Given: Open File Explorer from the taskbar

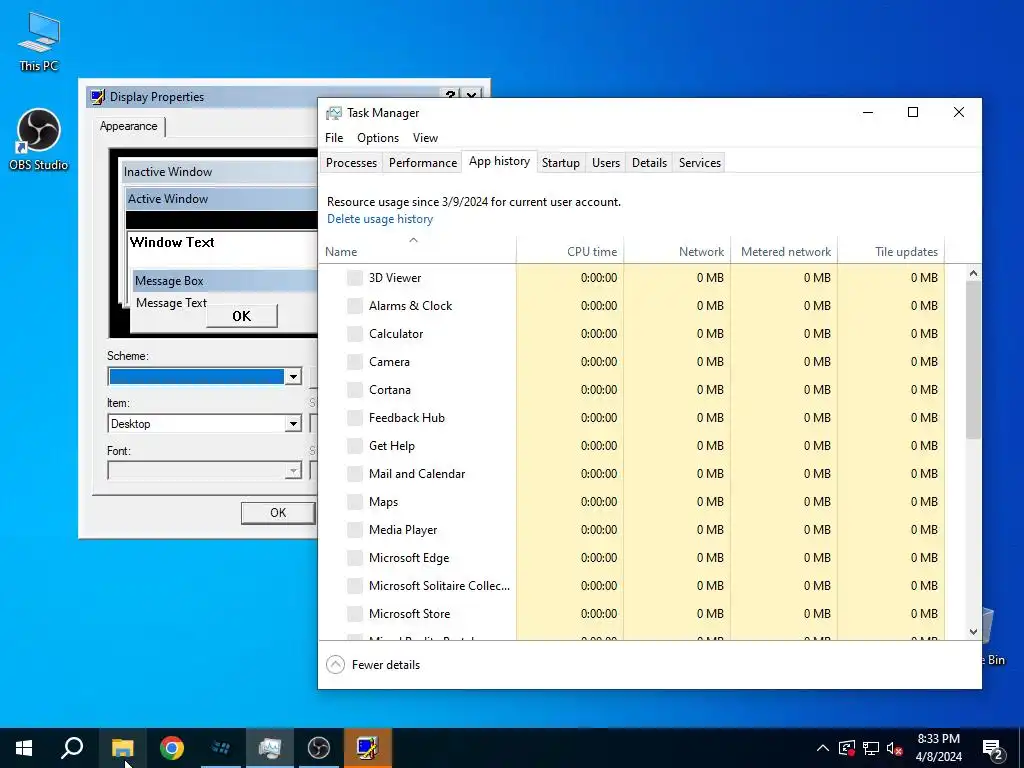Looking at the screenshot, I should coord(122,748).
